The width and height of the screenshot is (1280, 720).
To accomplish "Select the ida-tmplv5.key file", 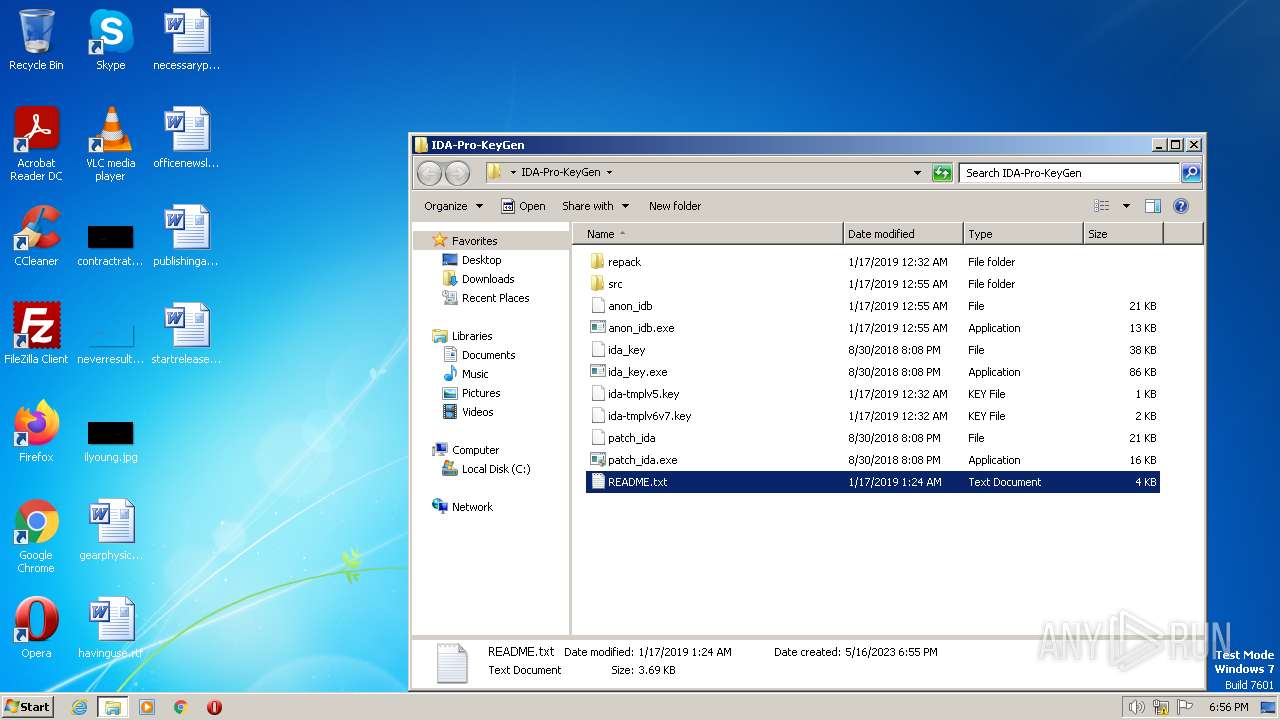I will (x=872, y=394).
